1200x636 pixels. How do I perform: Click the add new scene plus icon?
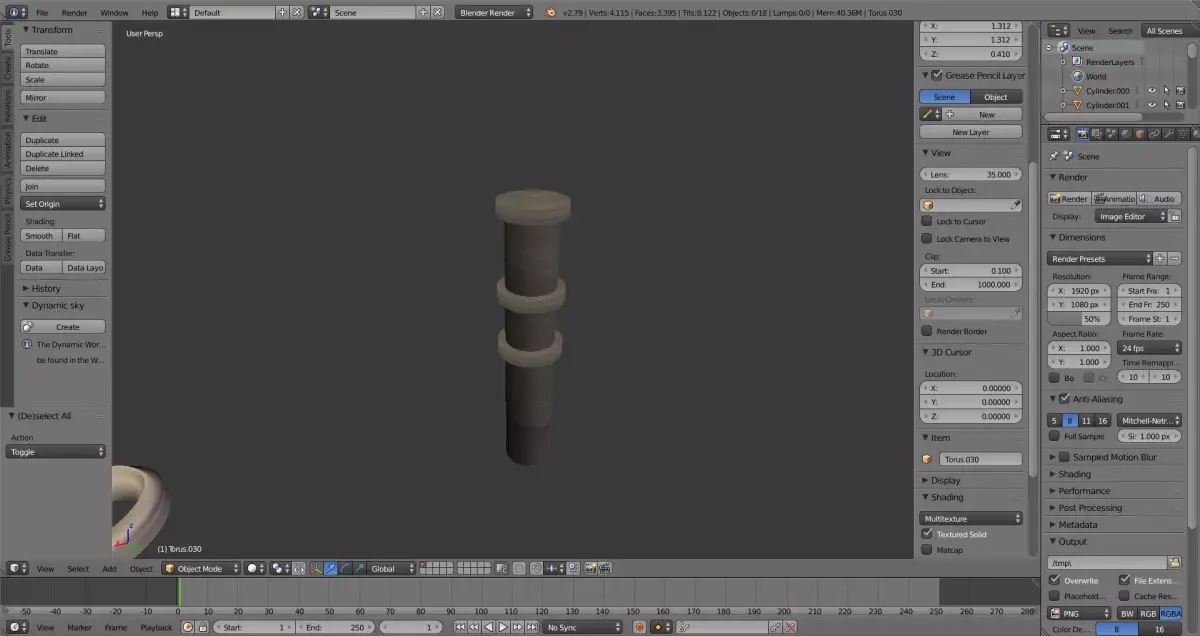[x=422, y=13]
